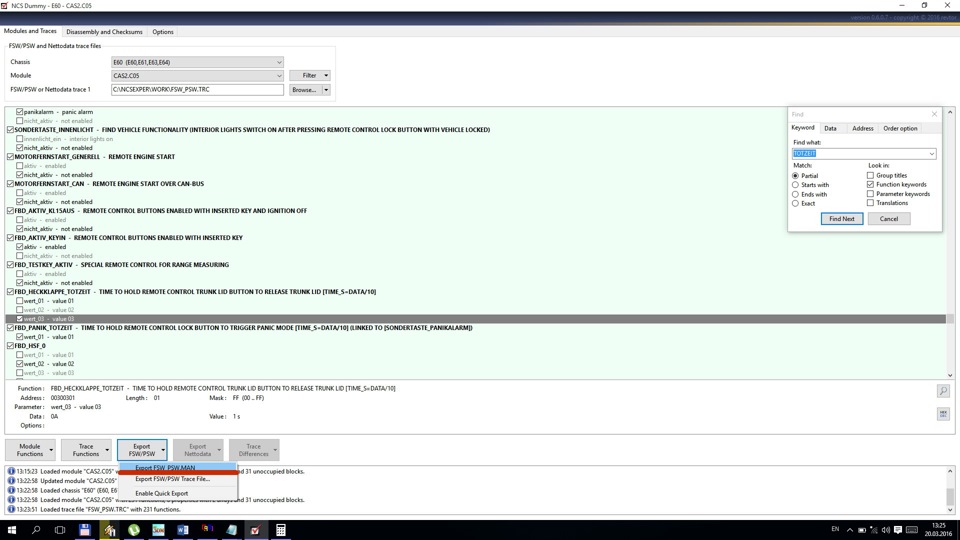Viewport: 960px width, 540px height.
Task: Click Export FSW/PSW button
Action: coord(139,450)
